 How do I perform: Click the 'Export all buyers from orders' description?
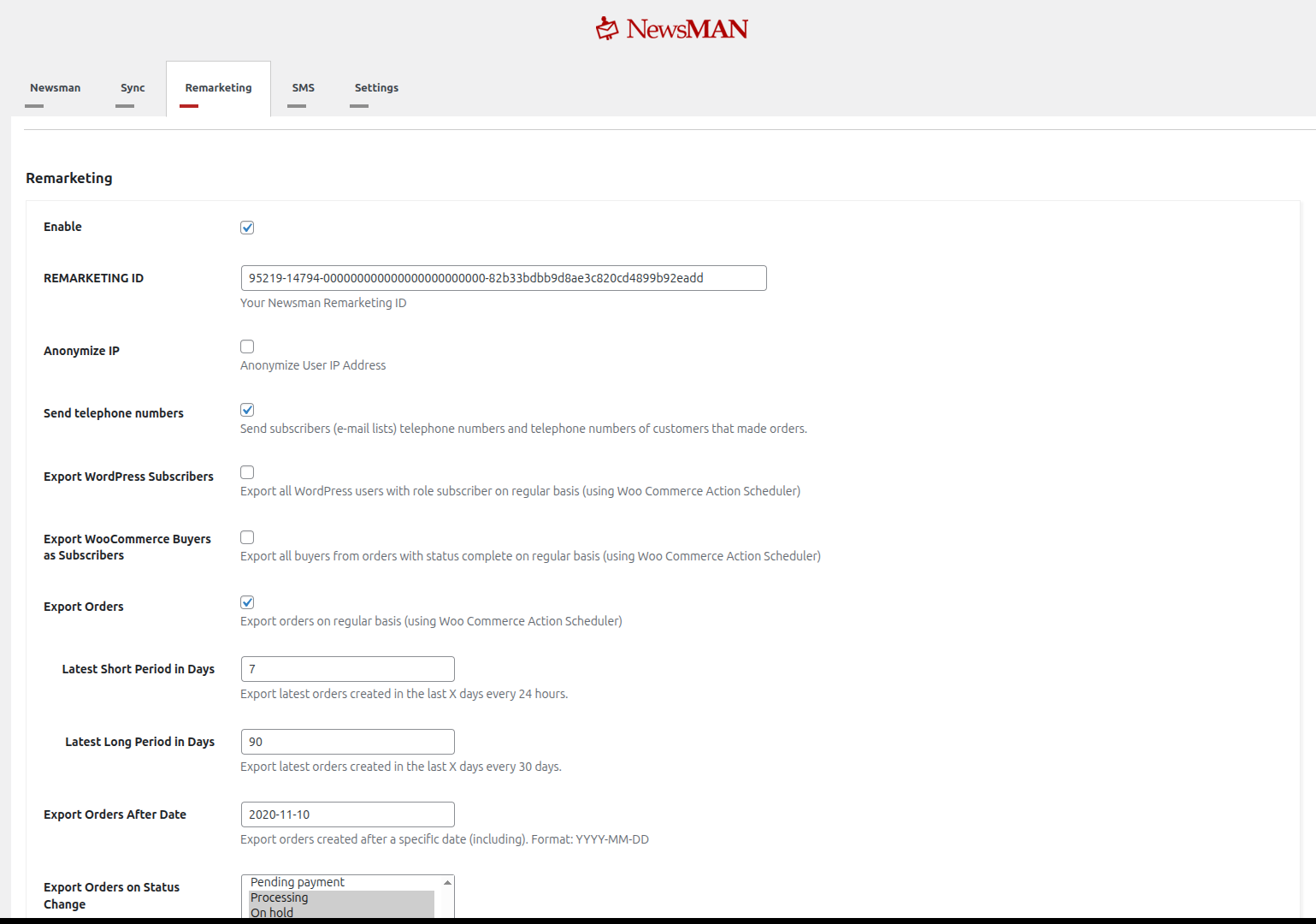tap(530, 556)
